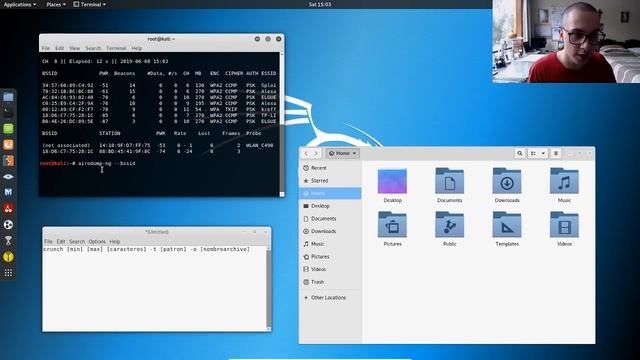Viewport: 640px width, 360px height.
Task: Show all applications grid in dock
Action: [8, 273]
